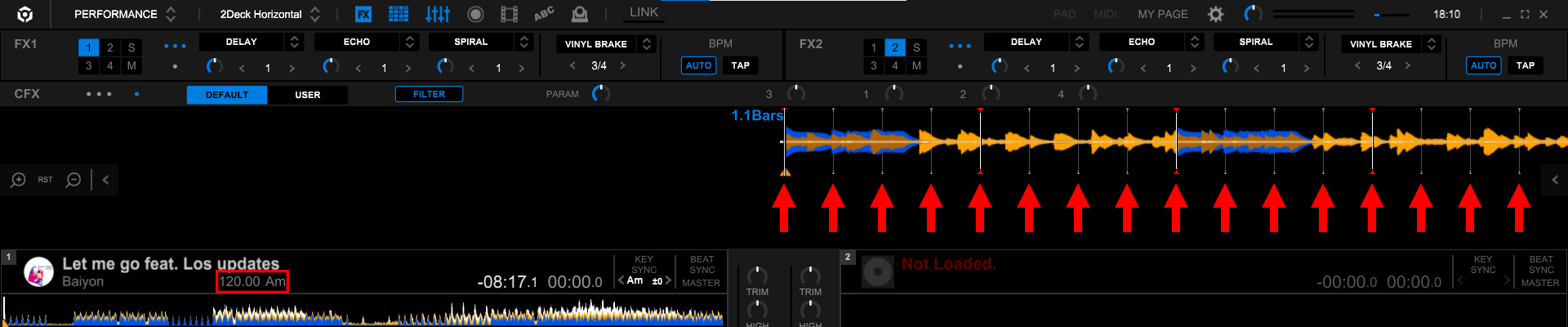Image resolution: width=1568 pixels, height=327 pixels.
Task: Toggle BPM AUTO mode in FX1
Action: [x=698, y=65]
